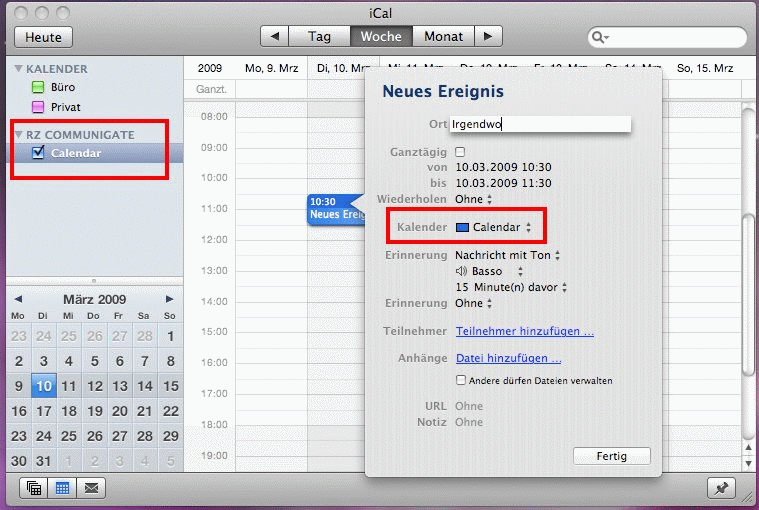Edit the bis end date 10.03.2009 11:30
Screen dimensions: 759x510
click(x=503, y=183)
